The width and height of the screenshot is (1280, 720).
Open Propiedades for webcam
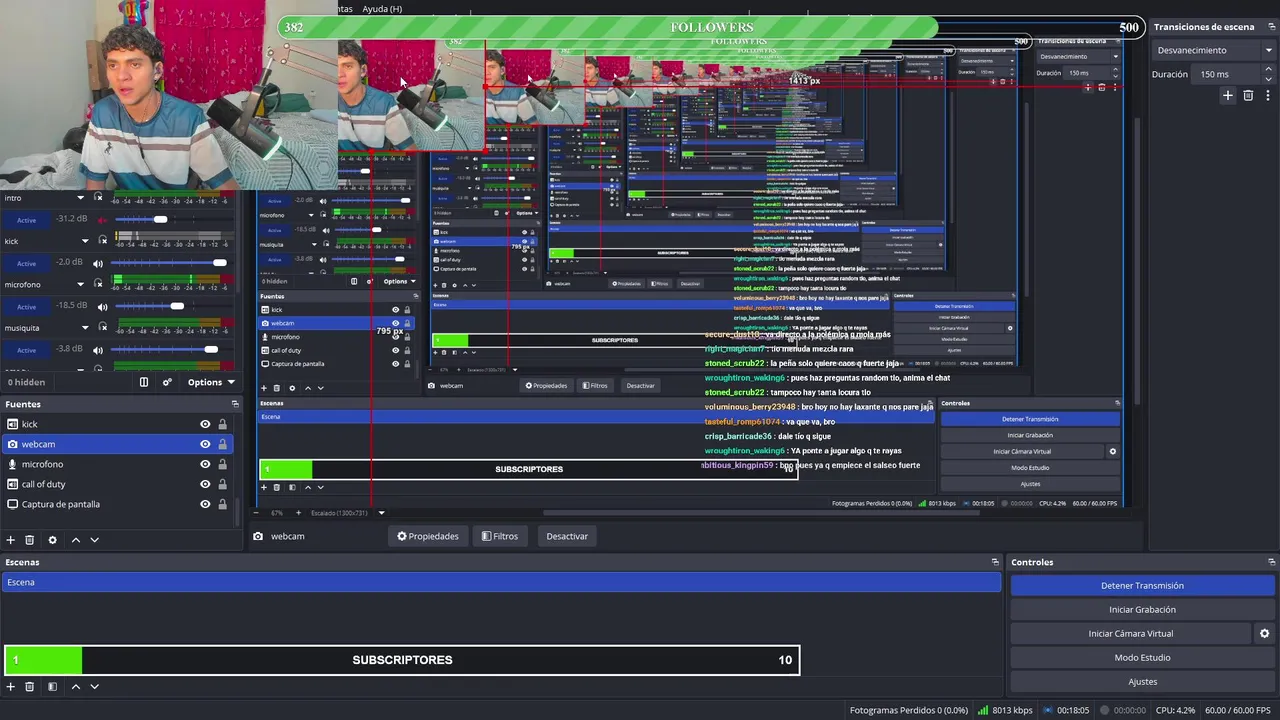pos(428,536)
